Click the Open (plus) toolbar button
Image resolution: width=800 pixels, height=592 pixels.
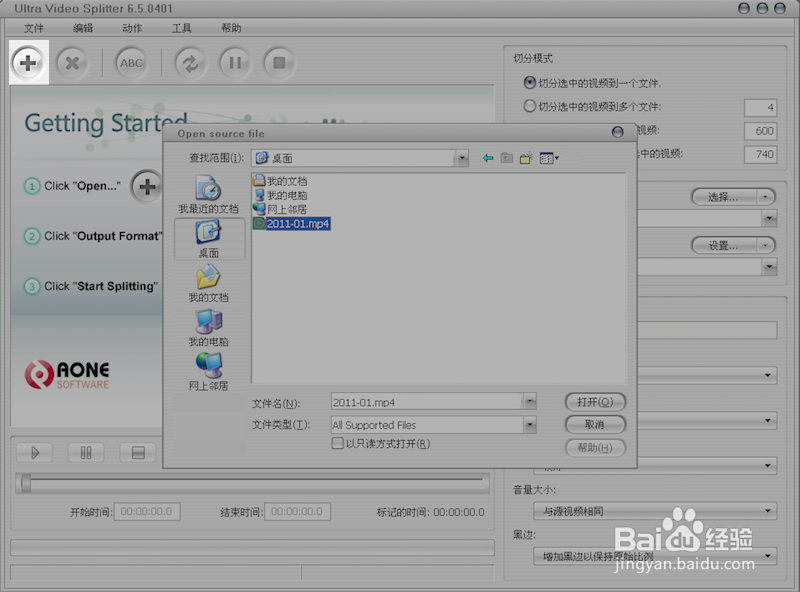28,63
